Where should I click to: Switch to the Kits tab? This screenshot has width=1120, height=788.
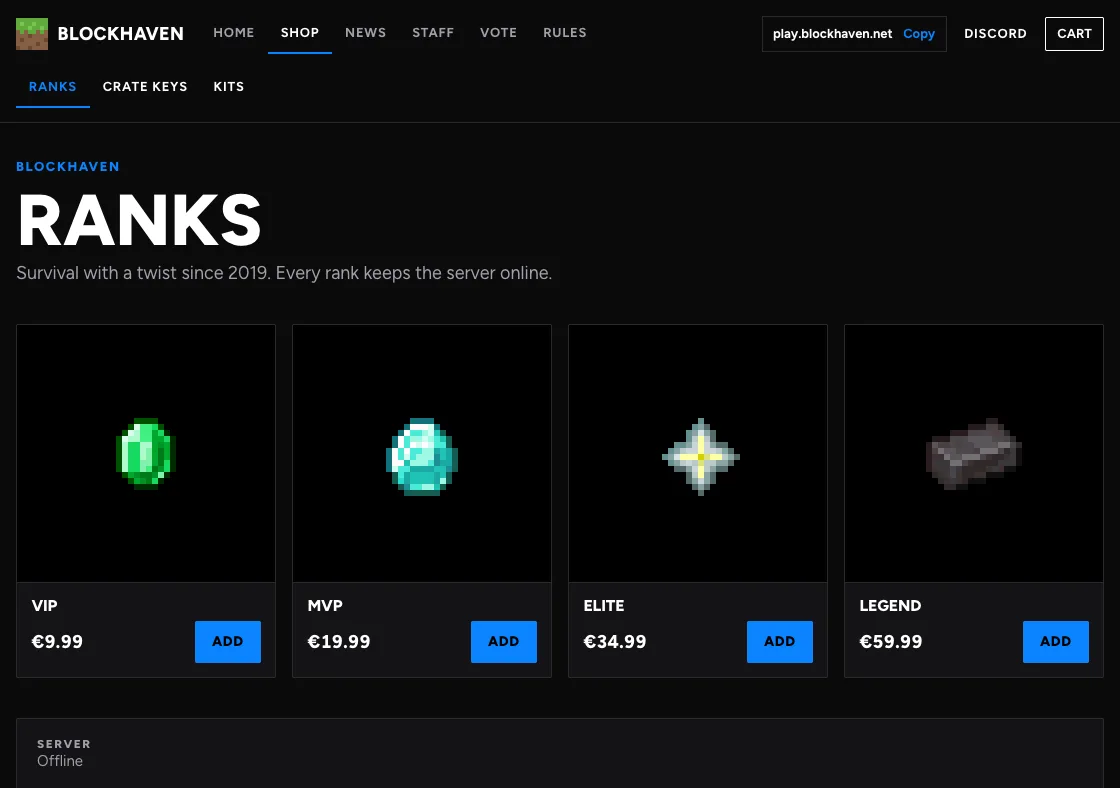point(229,86)
